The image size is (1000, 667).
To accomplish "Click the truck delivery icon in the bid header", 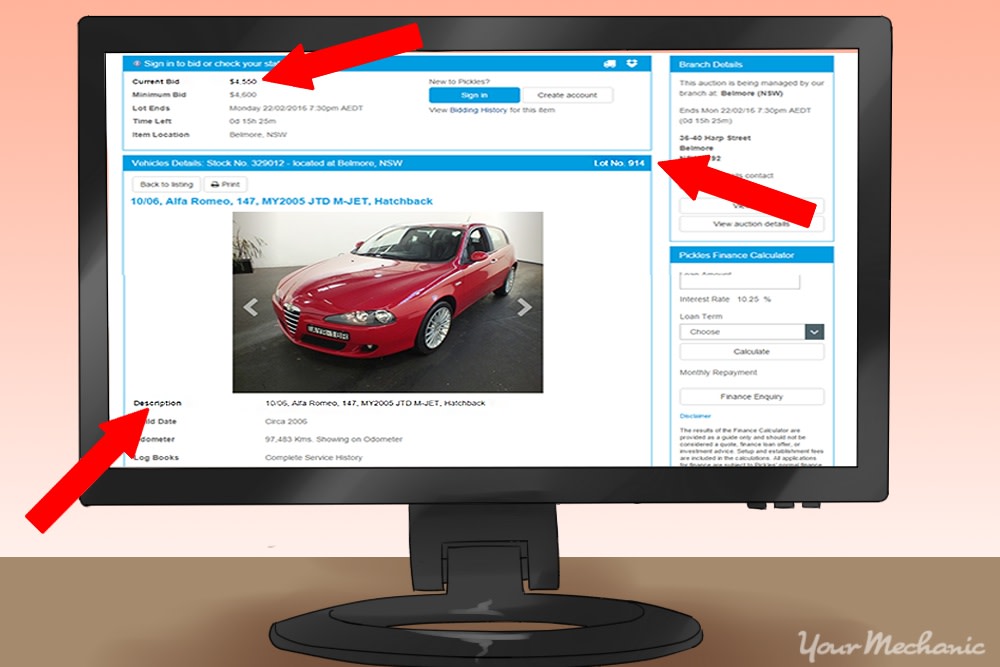I will (610, 64).
